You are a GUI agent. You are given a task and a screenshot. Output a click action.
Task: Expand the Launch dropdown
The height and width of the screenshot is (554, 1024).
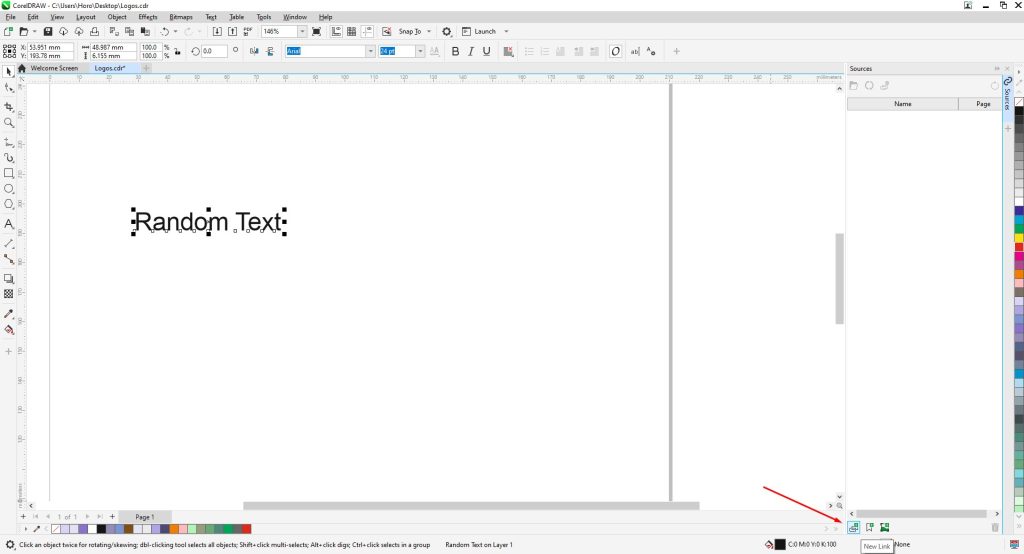(506, 31)
